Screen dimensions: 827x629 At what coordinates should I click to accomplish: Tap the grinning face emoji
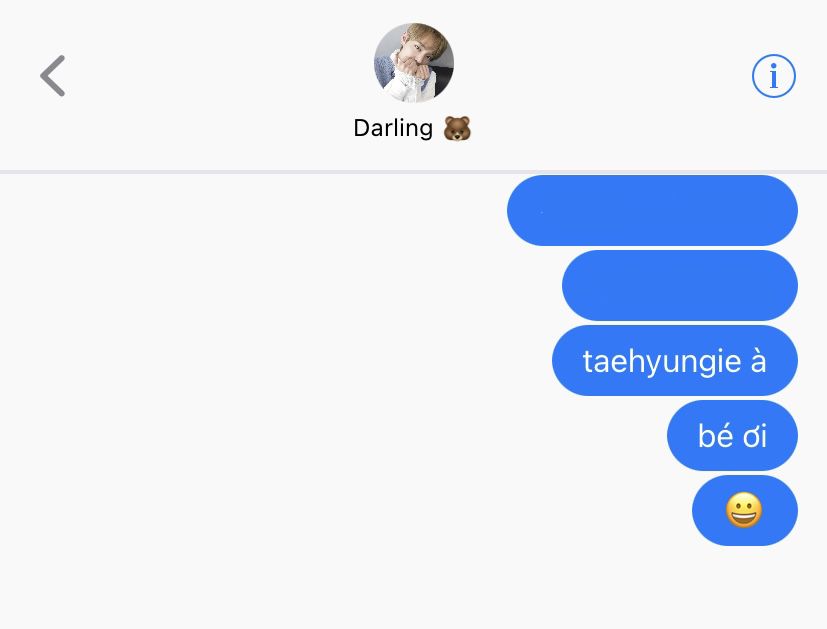click(744, 510)
